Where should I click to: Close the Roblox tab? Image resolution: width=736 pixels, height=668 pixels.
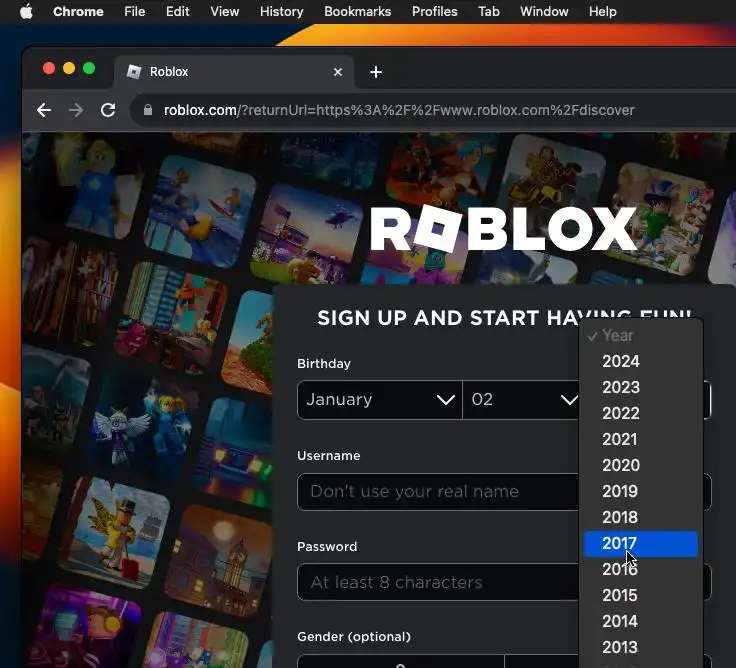[x=338, y=72]
